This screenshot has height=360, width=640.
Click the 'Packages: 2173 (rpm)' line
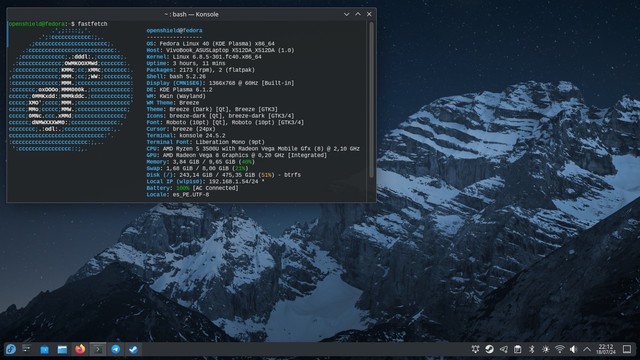(201, 70)
